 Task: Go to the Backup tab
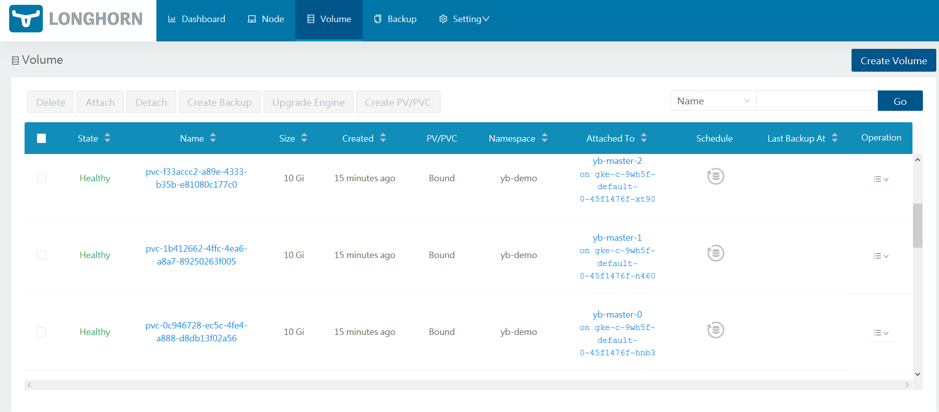click(x=395, y=19)
